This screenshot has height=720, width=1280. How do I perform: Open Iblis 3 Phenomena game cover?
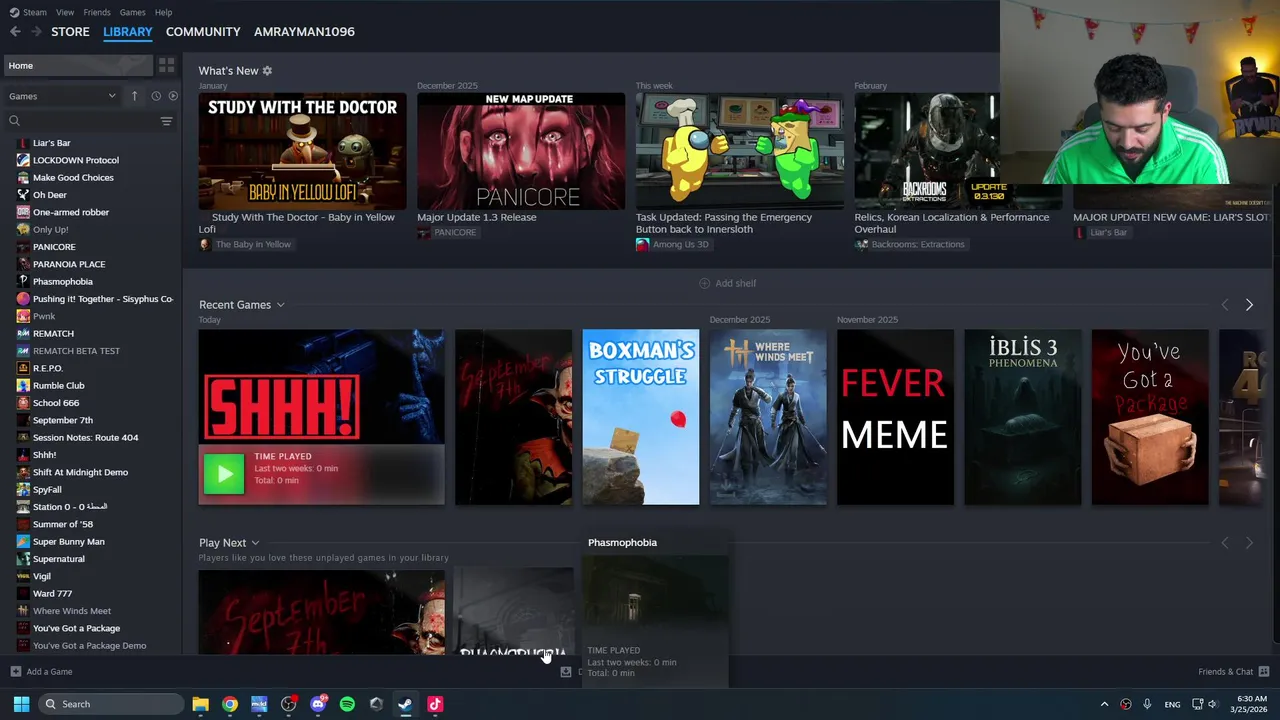pos(1022,417)
